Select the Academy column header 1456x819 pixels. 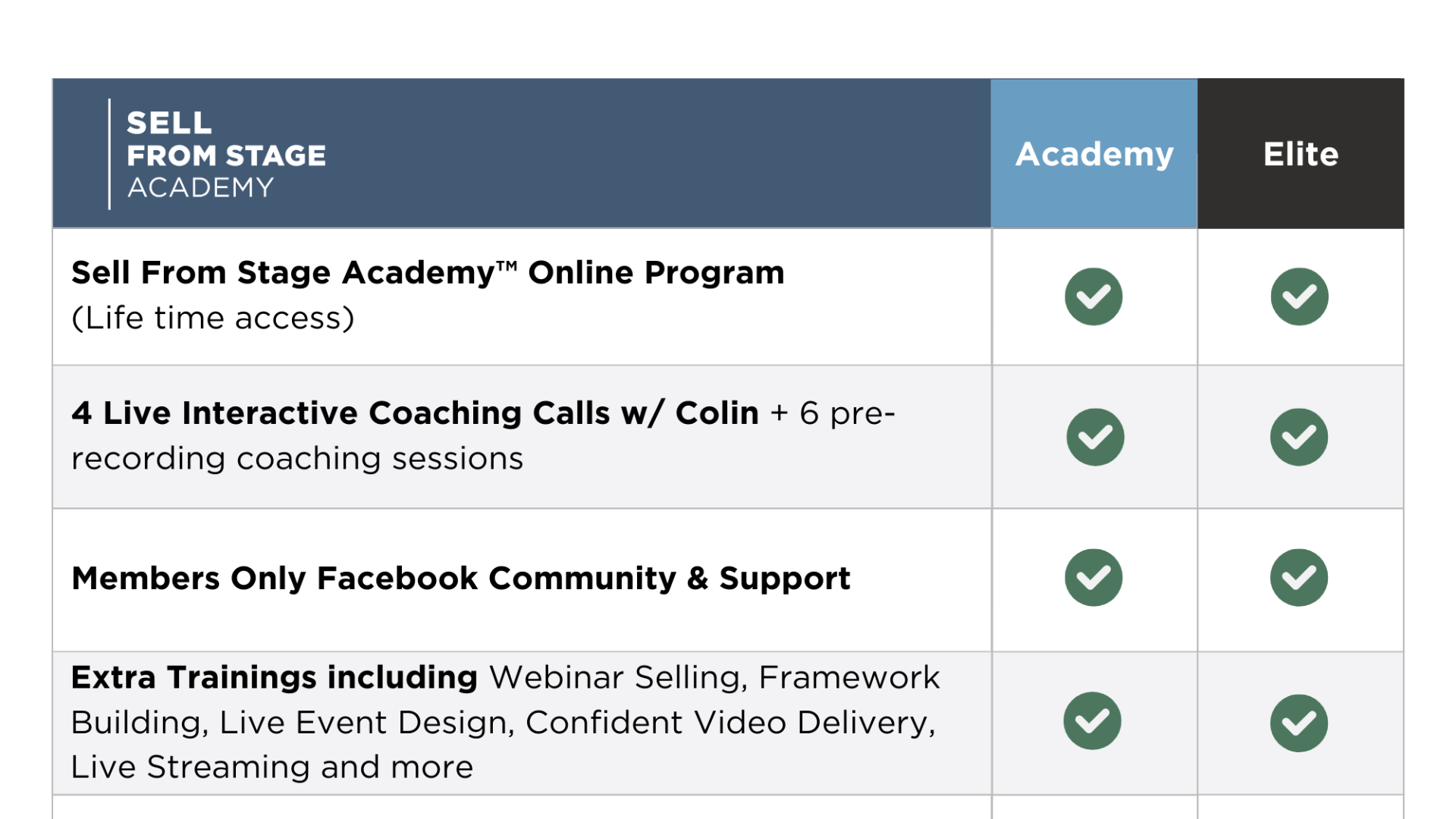[x=1094, y=153]
